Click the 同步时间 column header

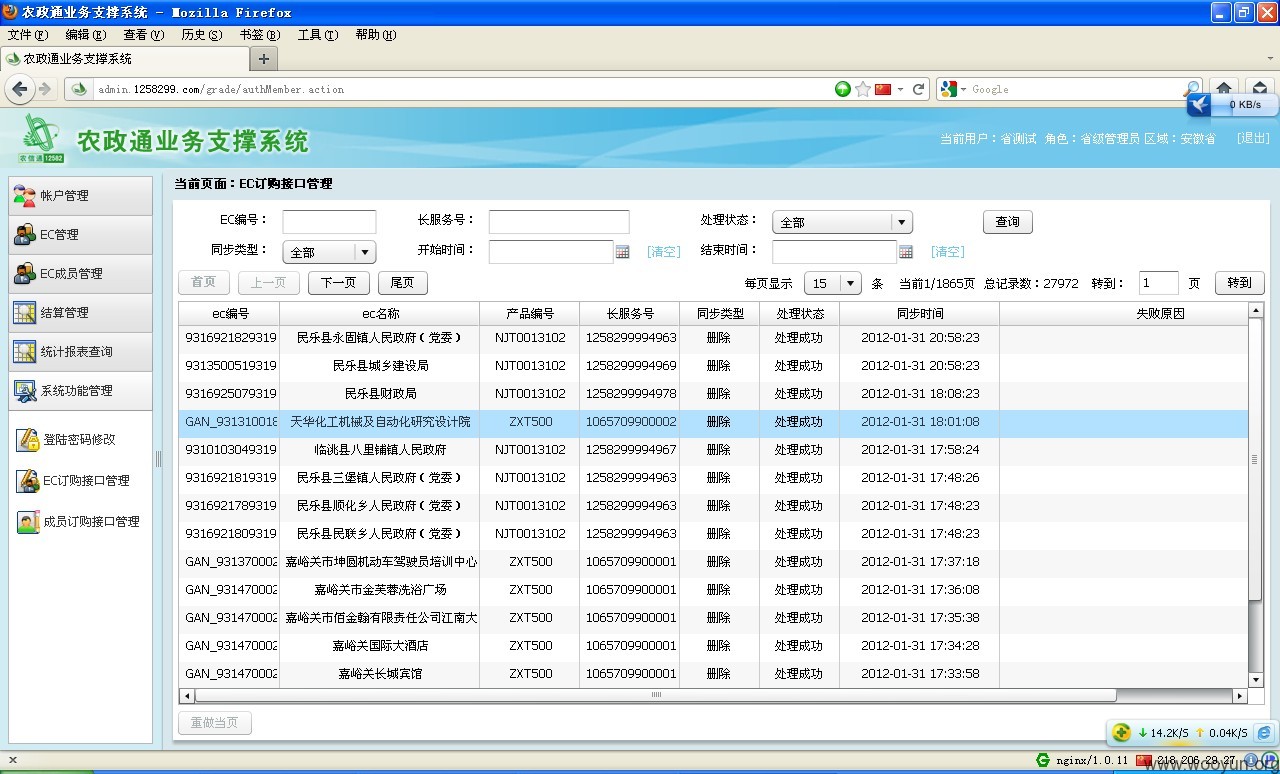pyautogui.click(x=920, y=313)
